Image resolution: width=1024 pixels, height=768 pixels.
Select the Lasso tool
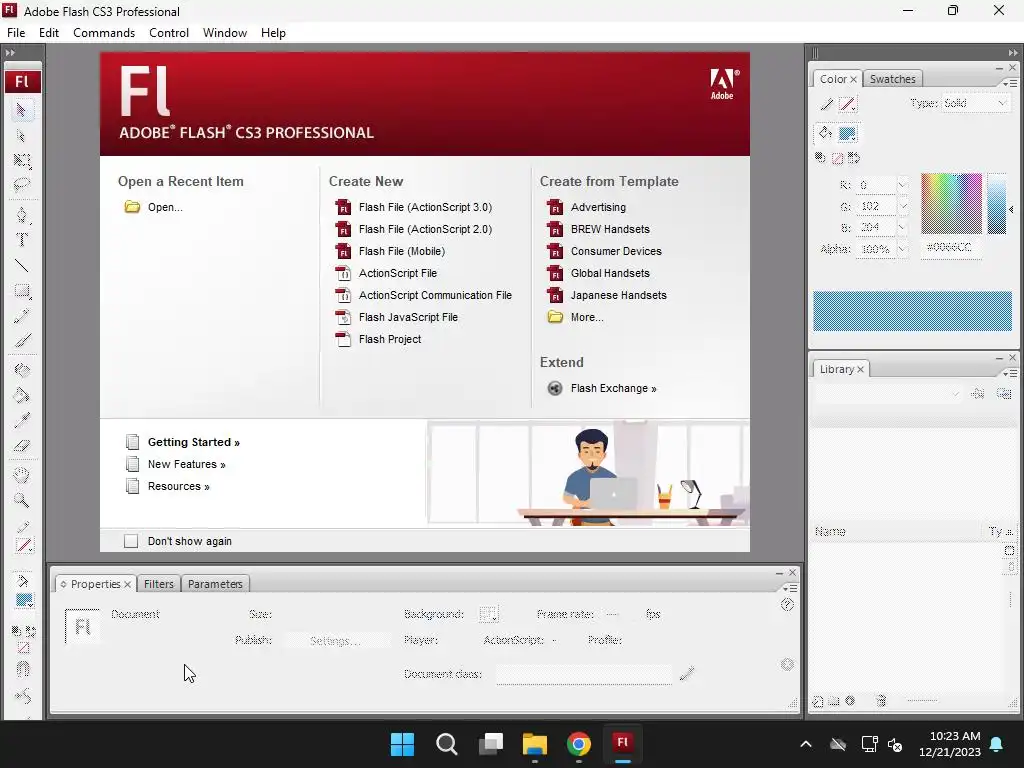pyautogui.click(x=22, y=185)
